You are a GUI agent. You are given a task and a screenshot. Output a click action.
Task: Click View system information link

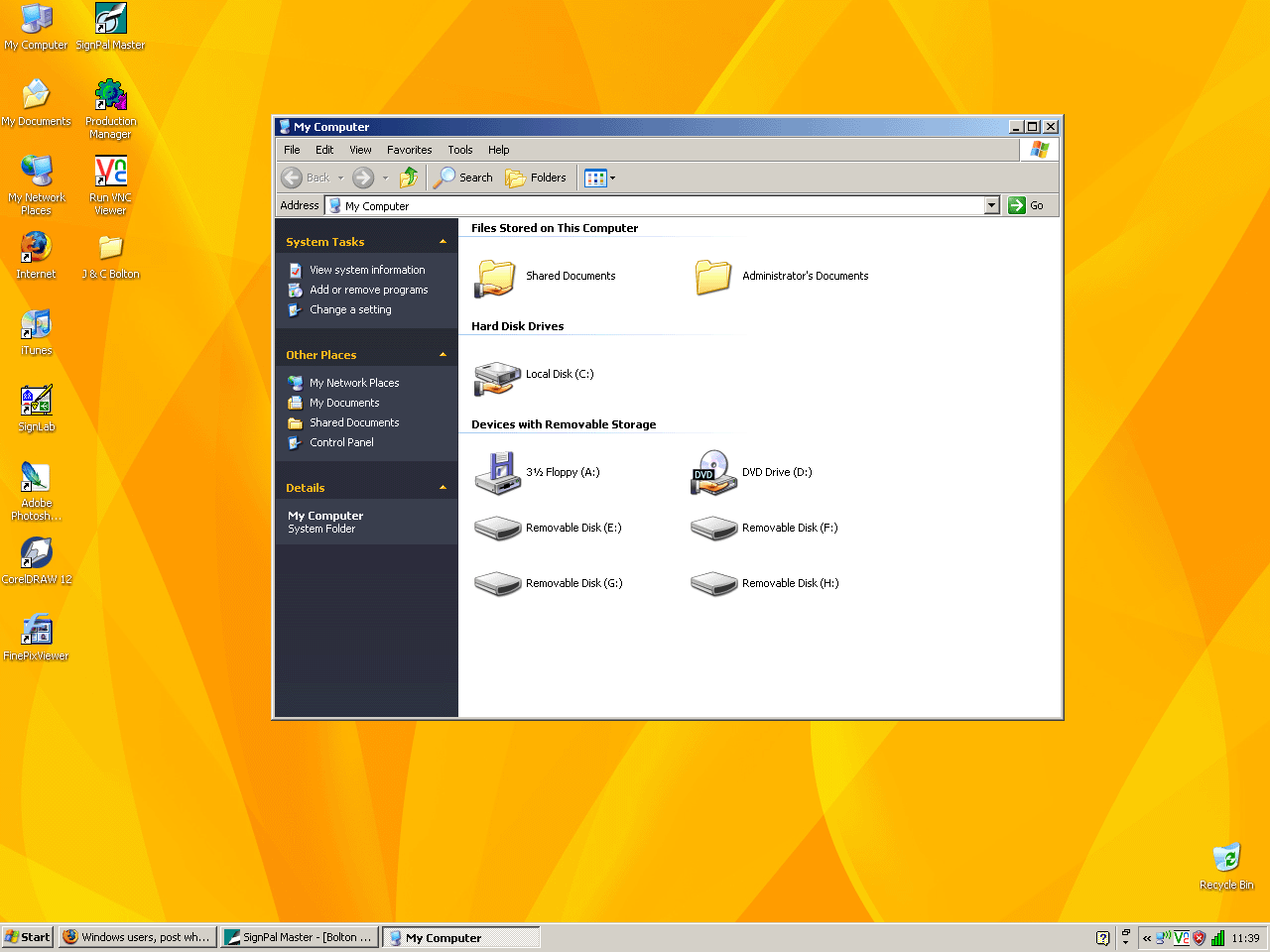pyautogui.click(x=367, y=270)
